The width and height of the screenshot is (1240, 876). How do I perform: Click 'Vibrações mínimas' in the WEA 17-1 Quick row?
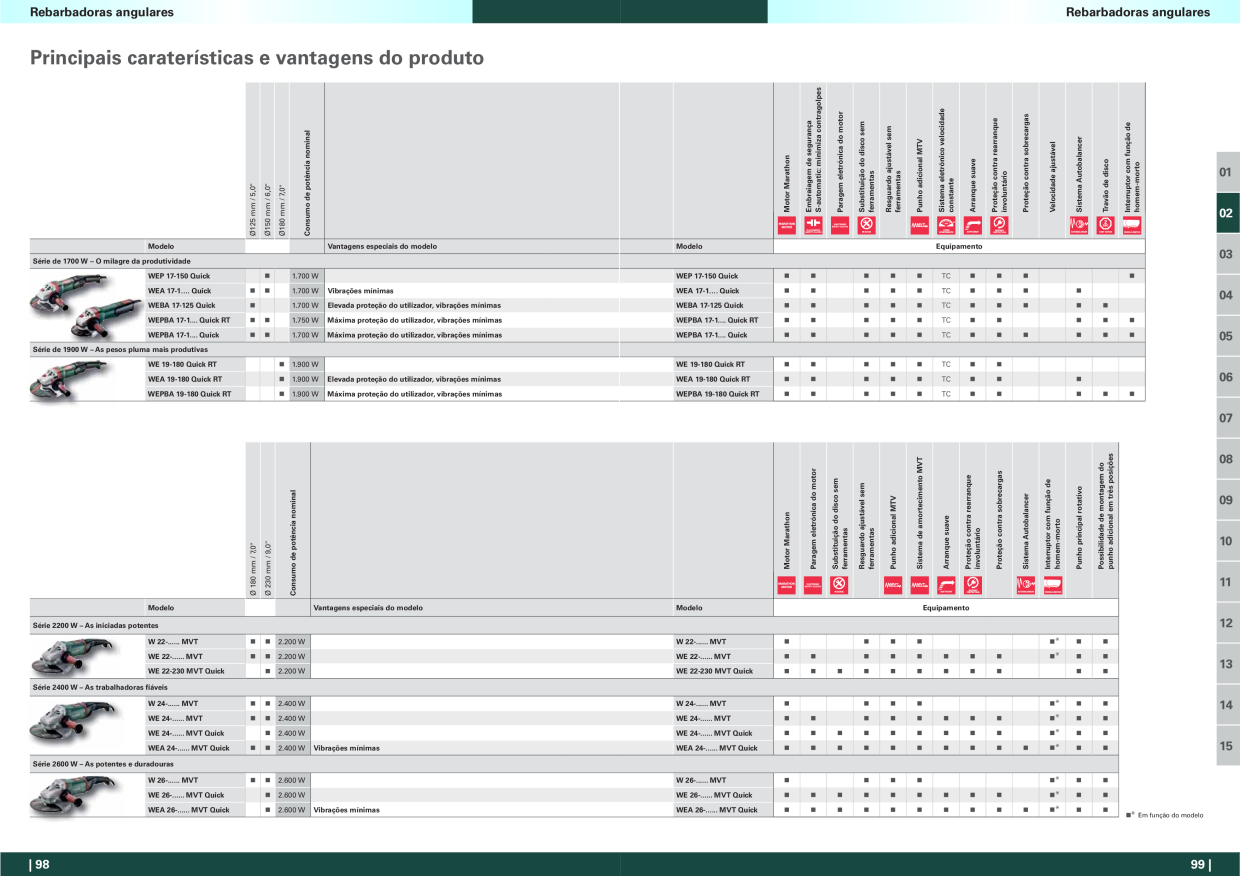point(361,290)
